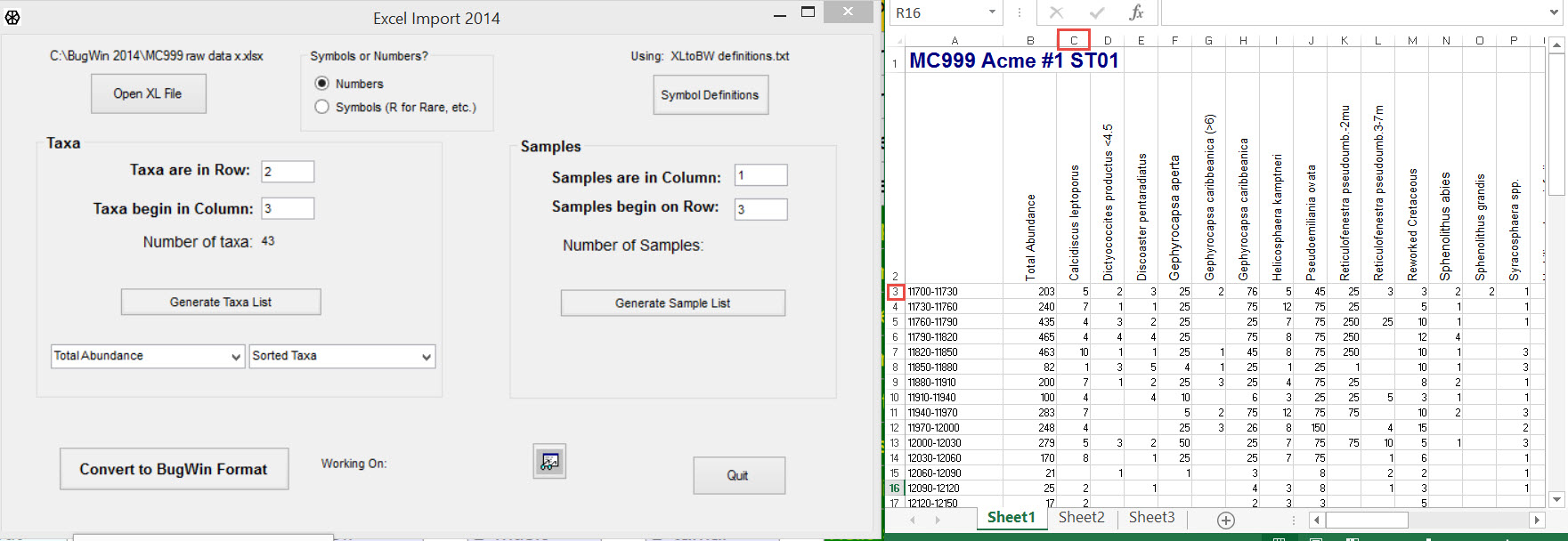Click the horizontal scrollbar right arrow

(1537, 520)
